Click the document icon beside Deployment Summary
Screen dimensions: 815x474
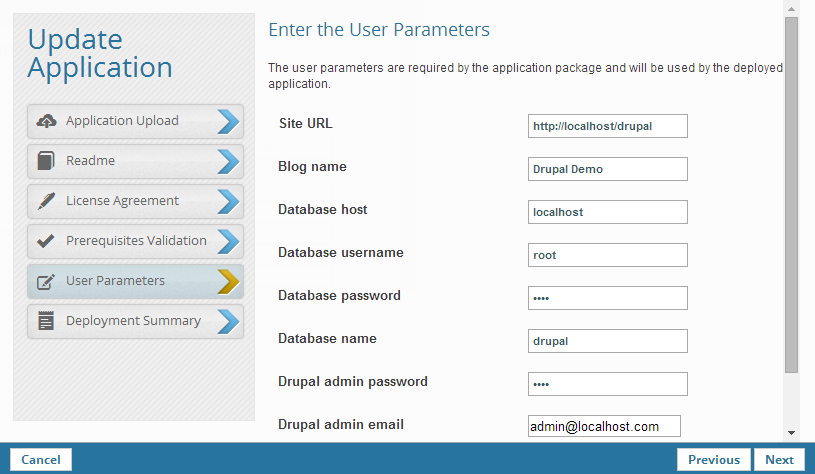(x=46, y=321)
